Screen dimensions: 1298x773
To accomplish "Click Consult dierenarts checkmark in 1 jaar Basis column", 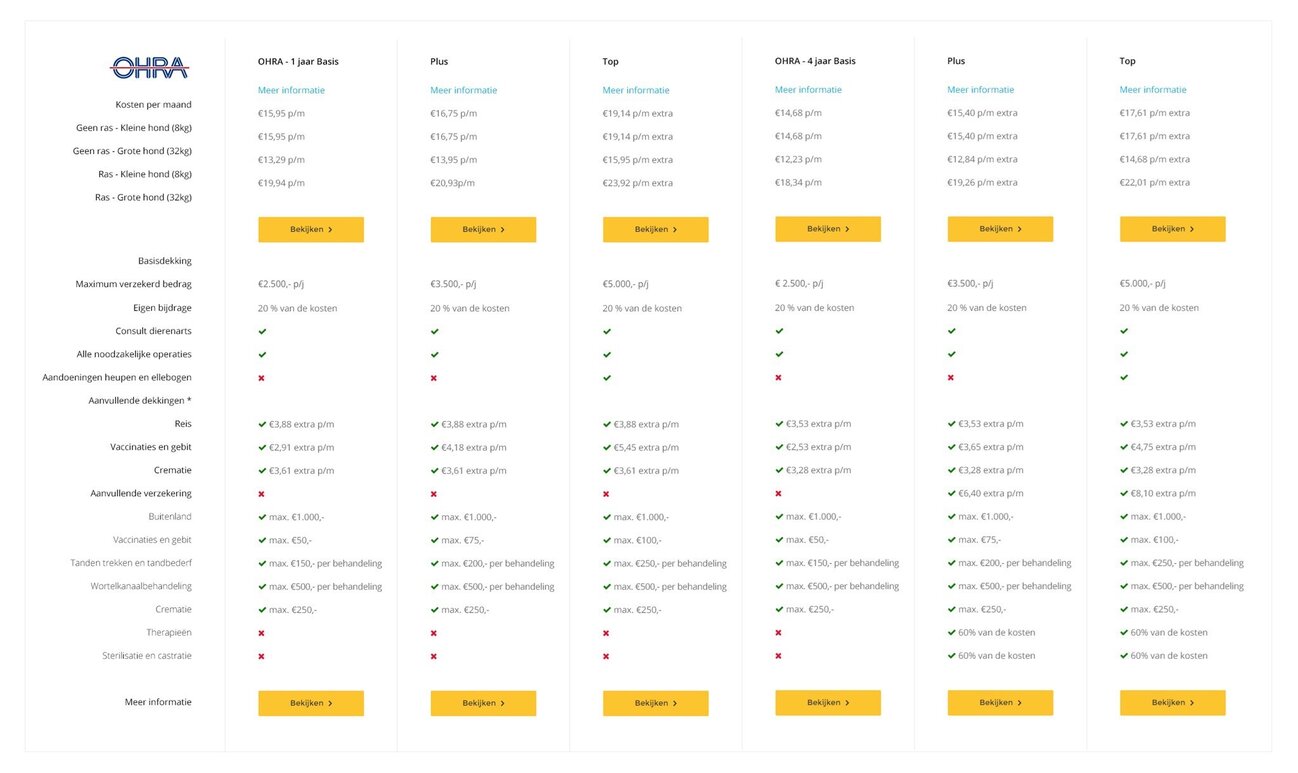I will pyautogui.click(x=262, y=331).
